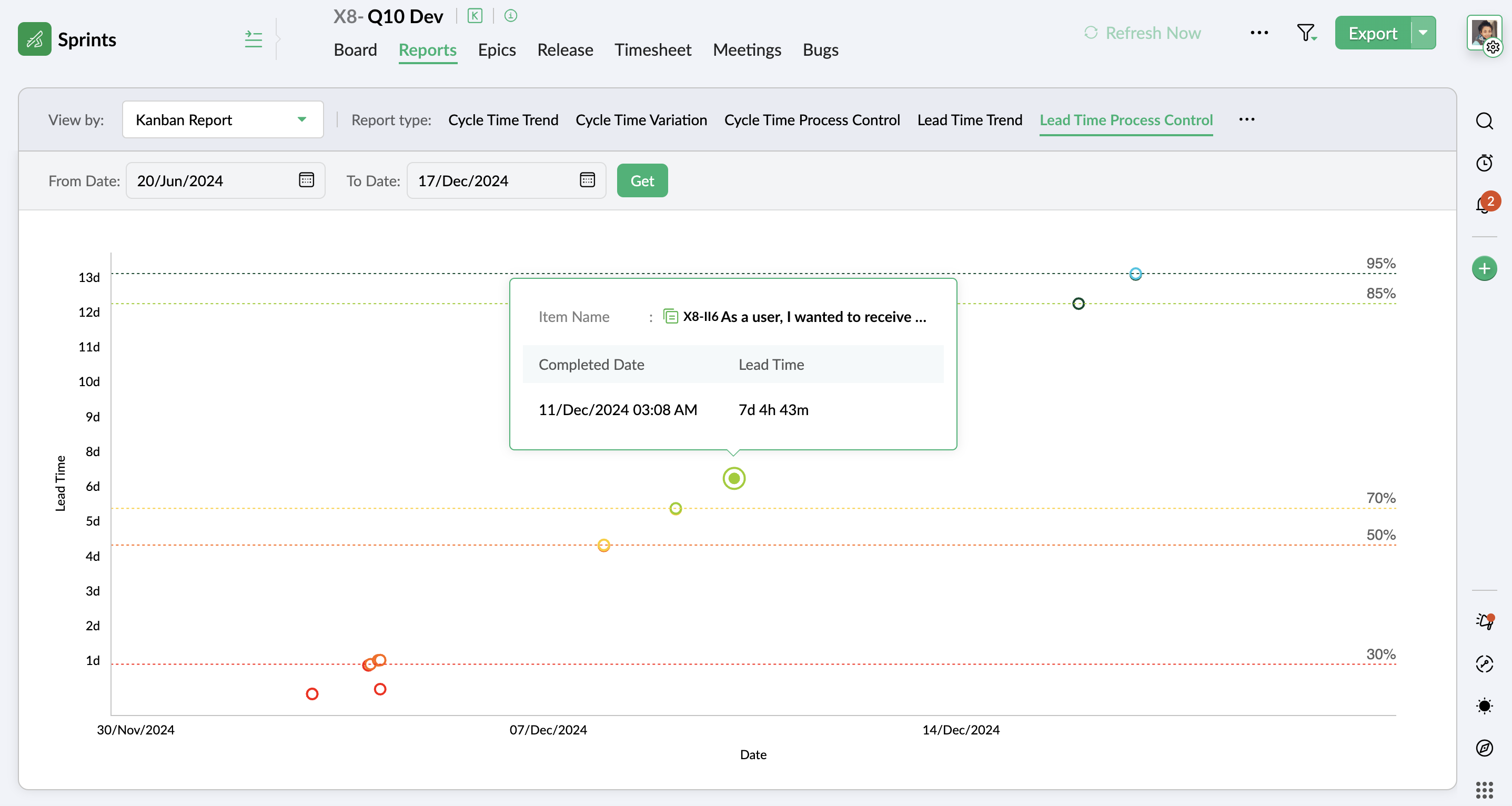Expand more report types ellipsis

pyautogui.click(x=1247, y=120)
